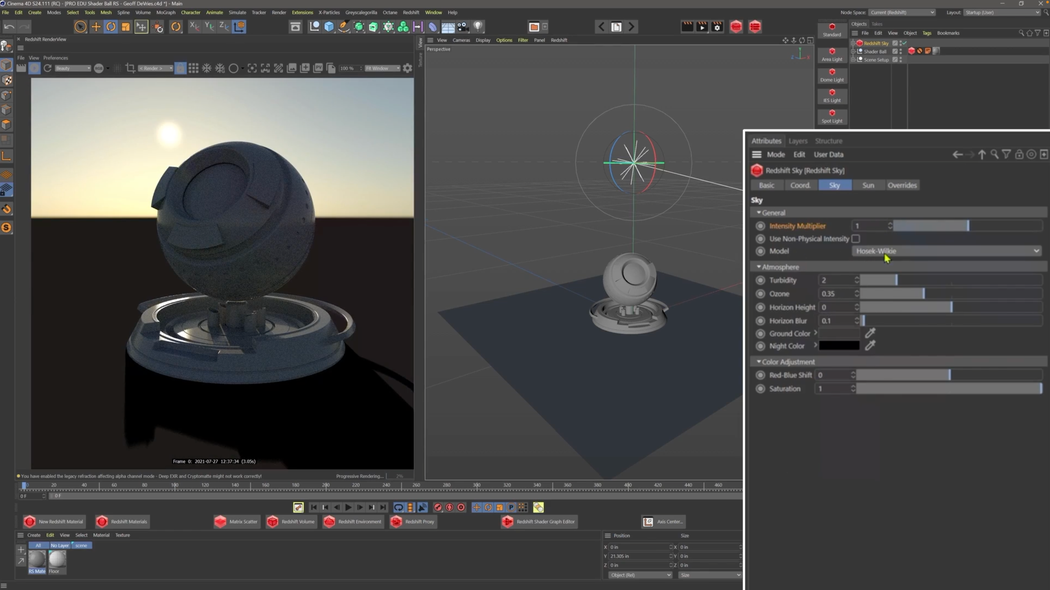Enable Use Non-Physical Intensity
Screen dimensions: 1050x590
click(856, 238)
